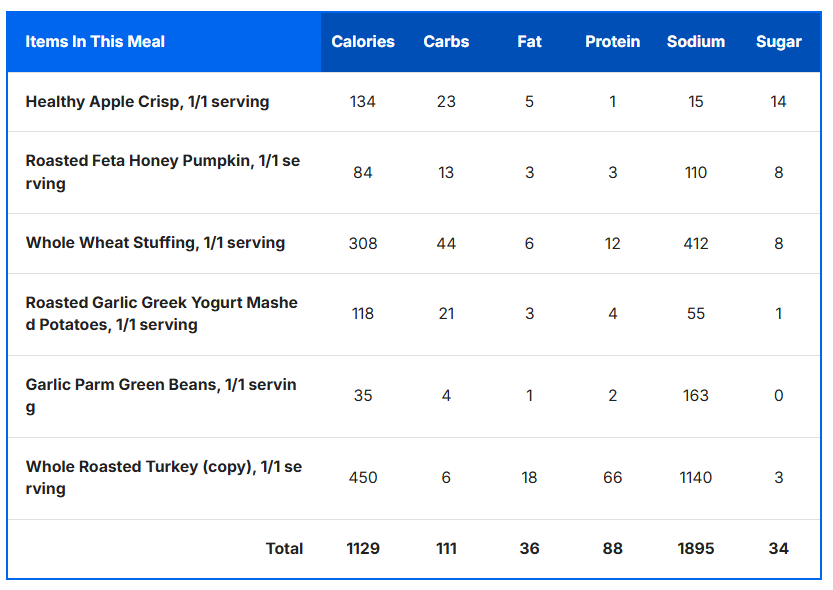833x590 pixels.
Task: Open the Whole Roasted Turkey (copy) item
Action: 164,477
